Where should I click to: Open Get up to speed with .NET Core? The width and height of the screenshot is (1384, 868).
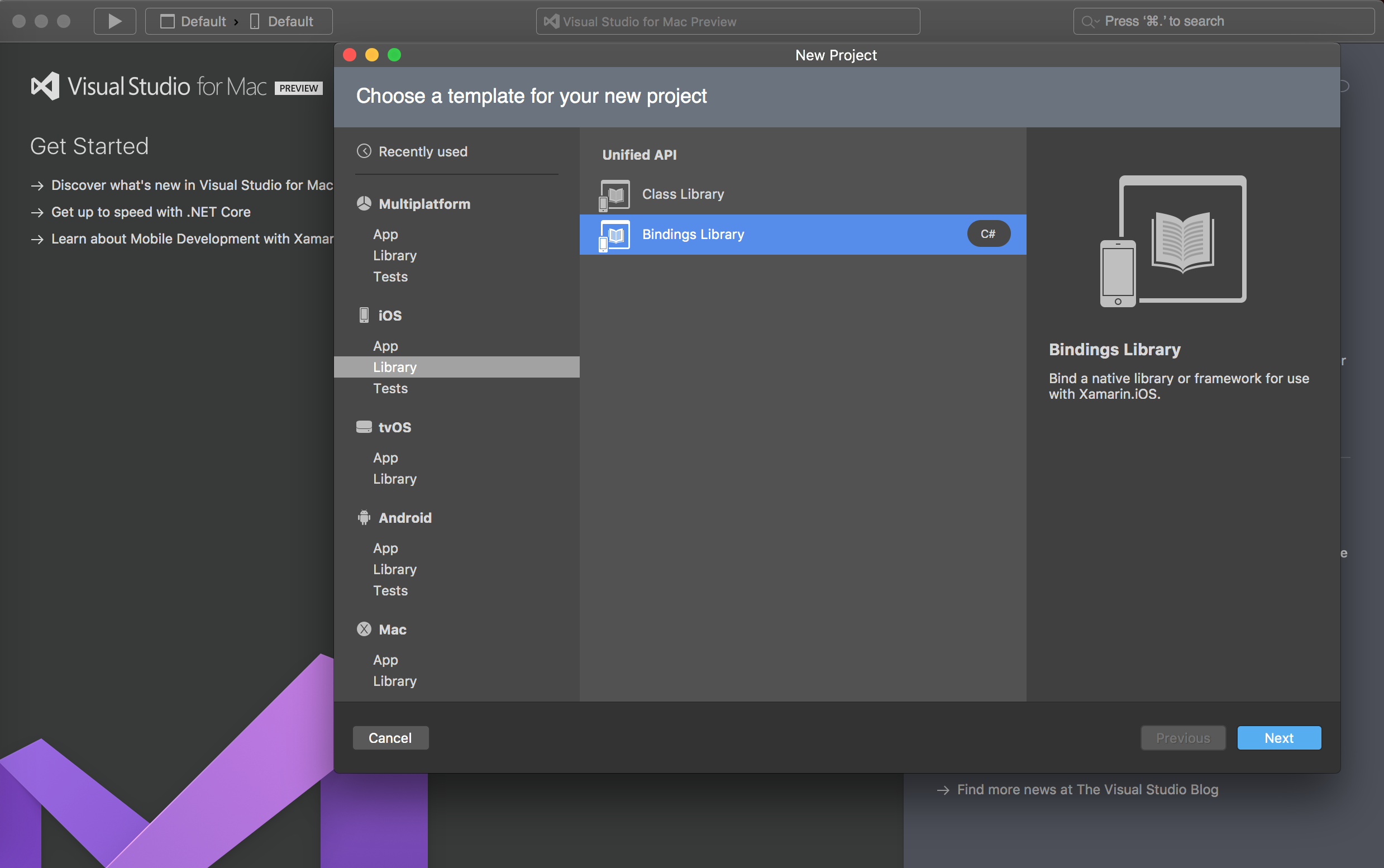tap(151, 212)
